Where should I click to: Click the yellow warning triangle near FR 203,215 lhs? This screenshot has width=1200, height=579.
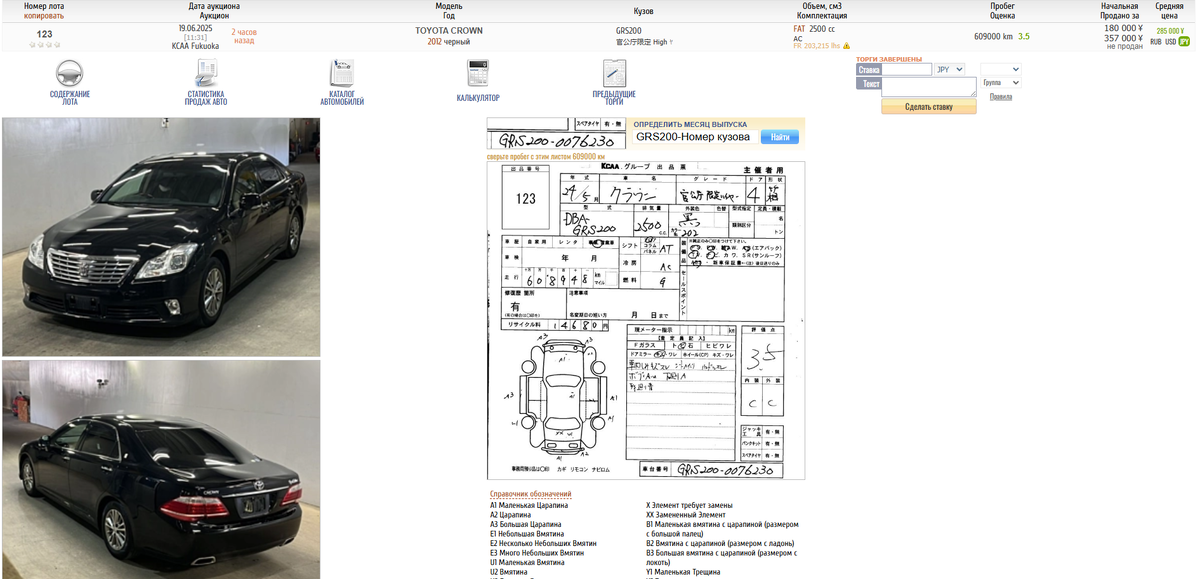pos(847,46)
